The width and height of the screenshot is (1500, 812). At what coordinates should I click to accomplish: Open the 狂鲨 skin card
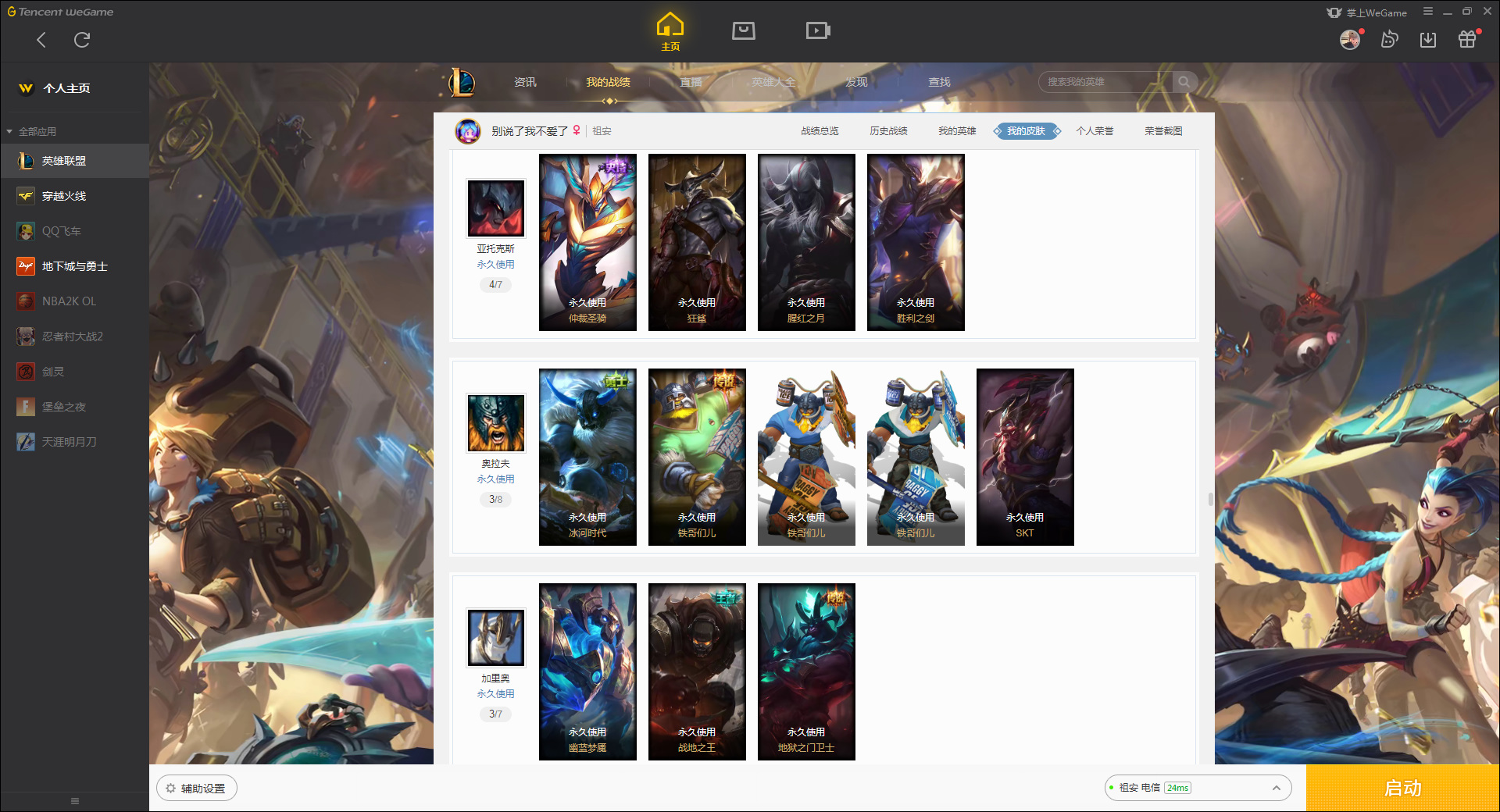tap(697, 242)
